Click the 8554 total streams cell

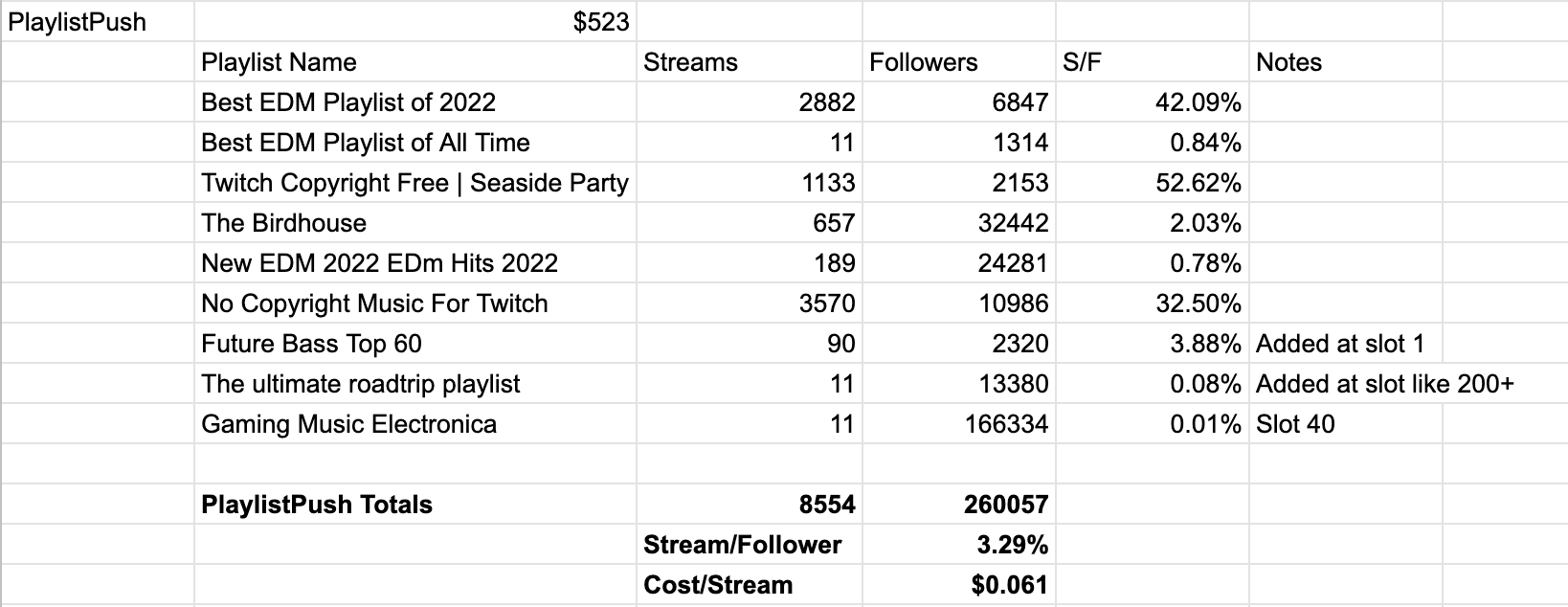[x=750, y=505]
